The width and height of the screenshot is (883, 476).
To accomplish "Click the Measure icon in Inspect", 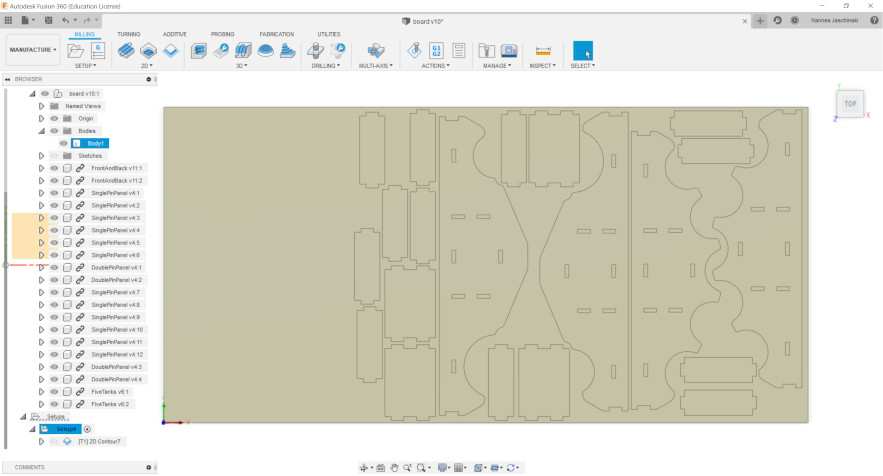I will pos(543,51).
